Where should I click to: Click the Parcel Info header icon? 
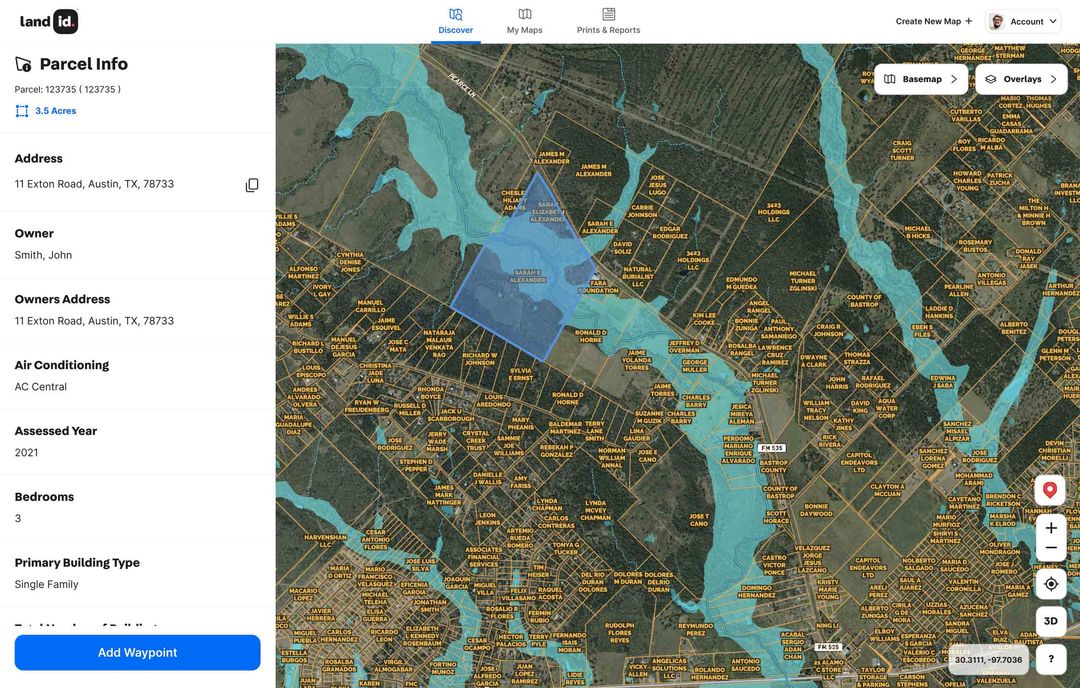click(22, 63)
